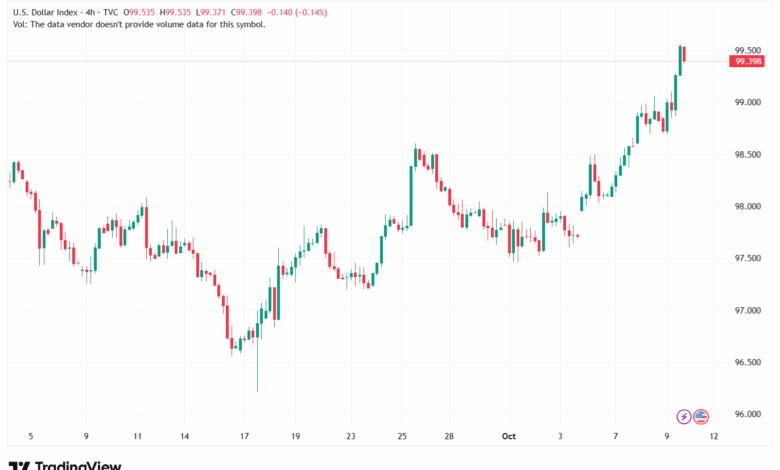Click the date label 23 on time axis
Viewport: 780px width, 470px height.
coord(351,436)
